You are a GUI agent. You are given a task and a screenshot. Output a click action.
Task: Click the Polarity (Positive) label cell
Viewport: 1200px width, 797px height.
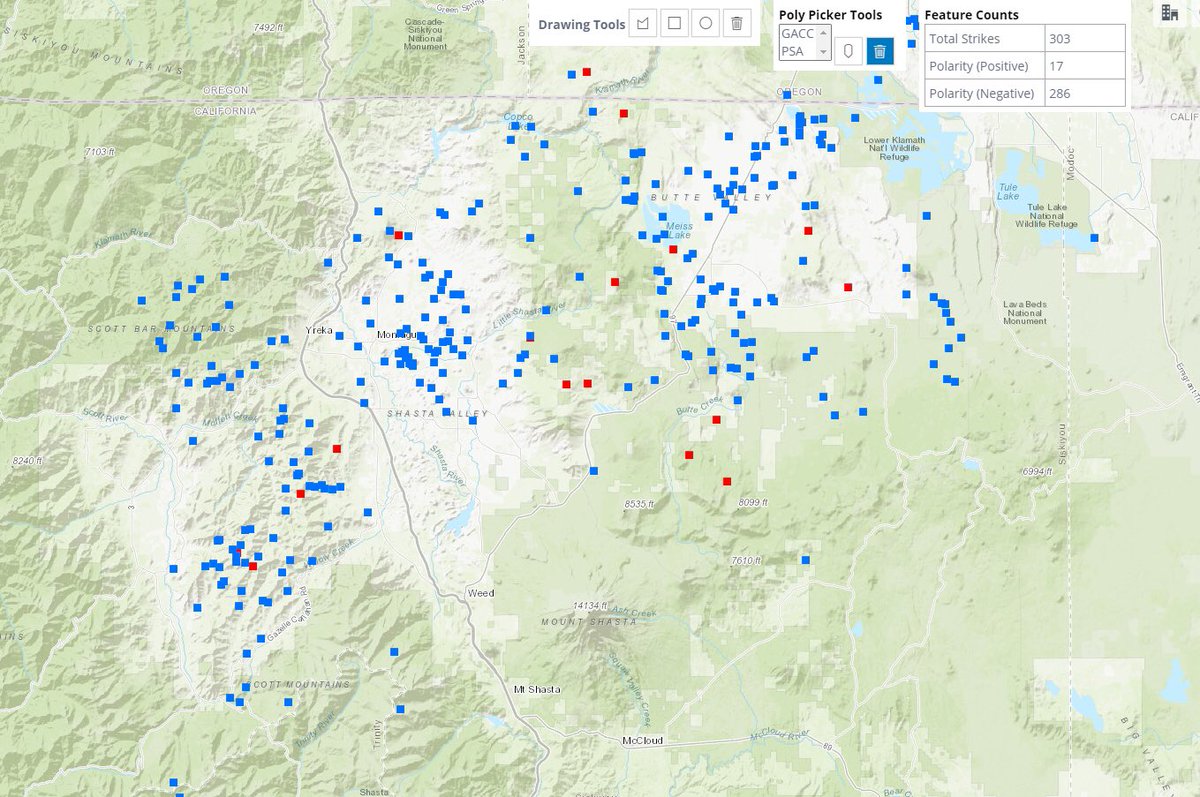[x=985, y=66]
